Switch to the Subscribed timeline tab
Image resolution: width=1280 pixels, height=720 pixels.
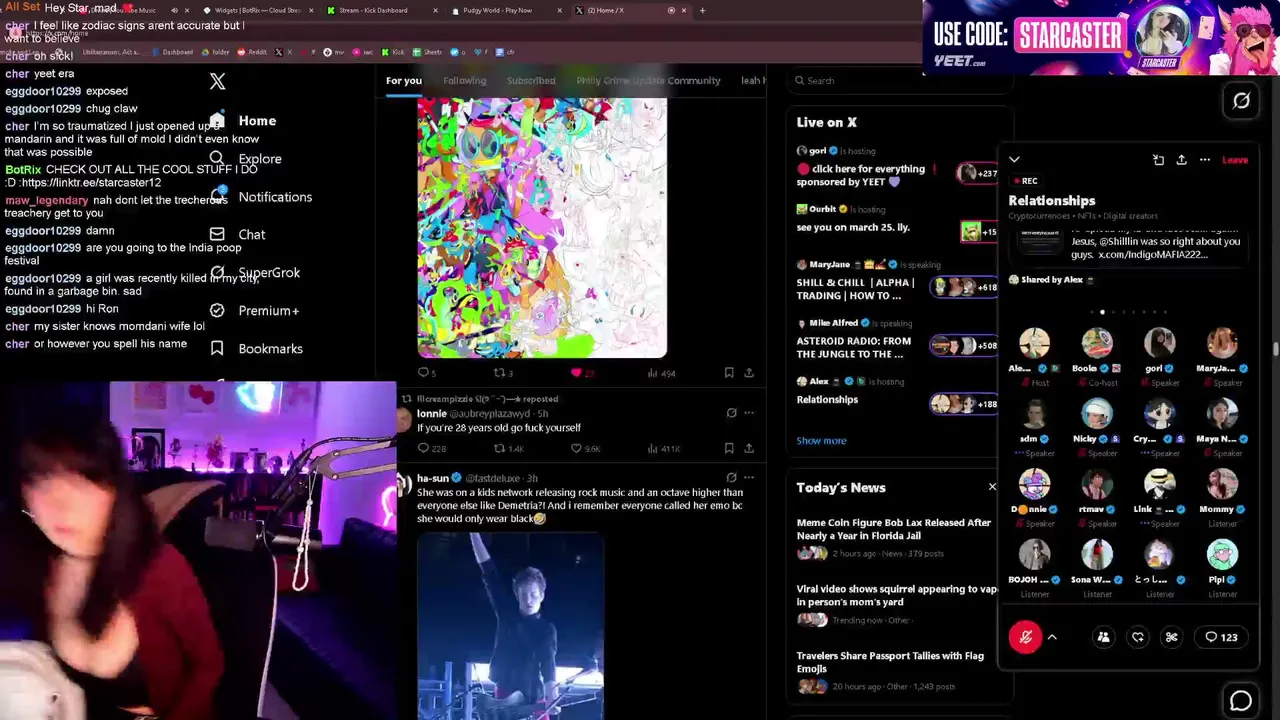[x=531, y=80]
